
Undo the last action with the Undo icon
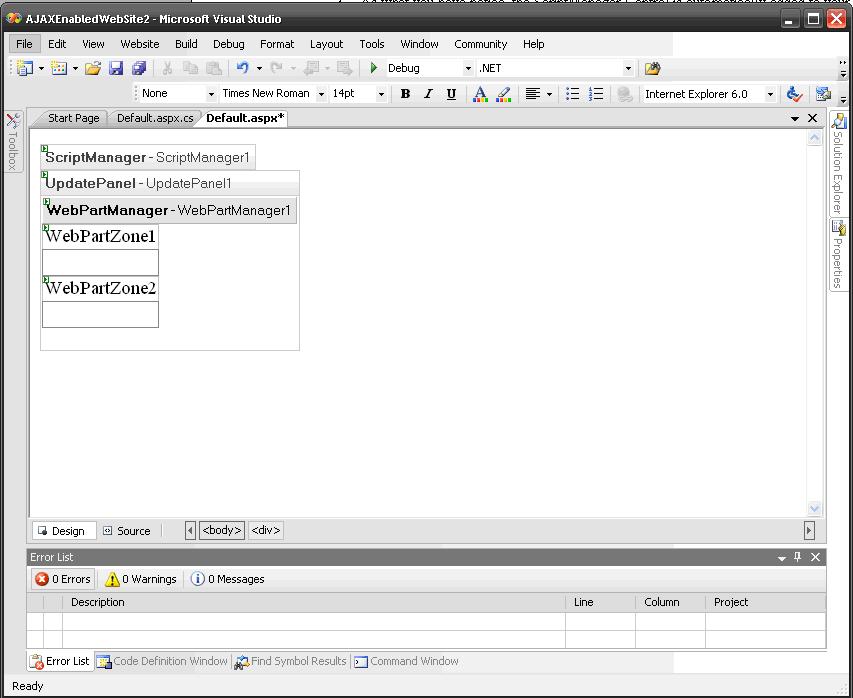[243, 68]
